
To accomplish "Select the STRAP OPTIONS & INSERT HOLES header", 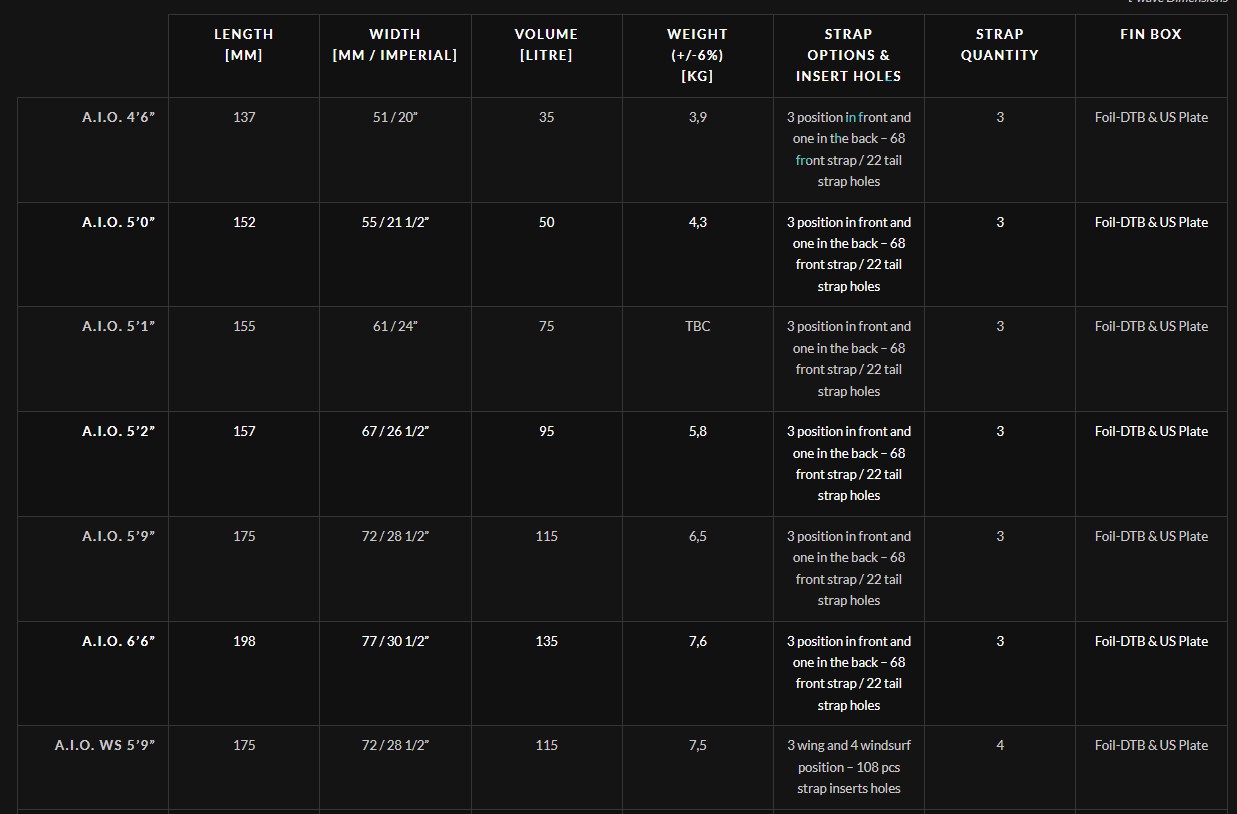I will coord(849,55).
